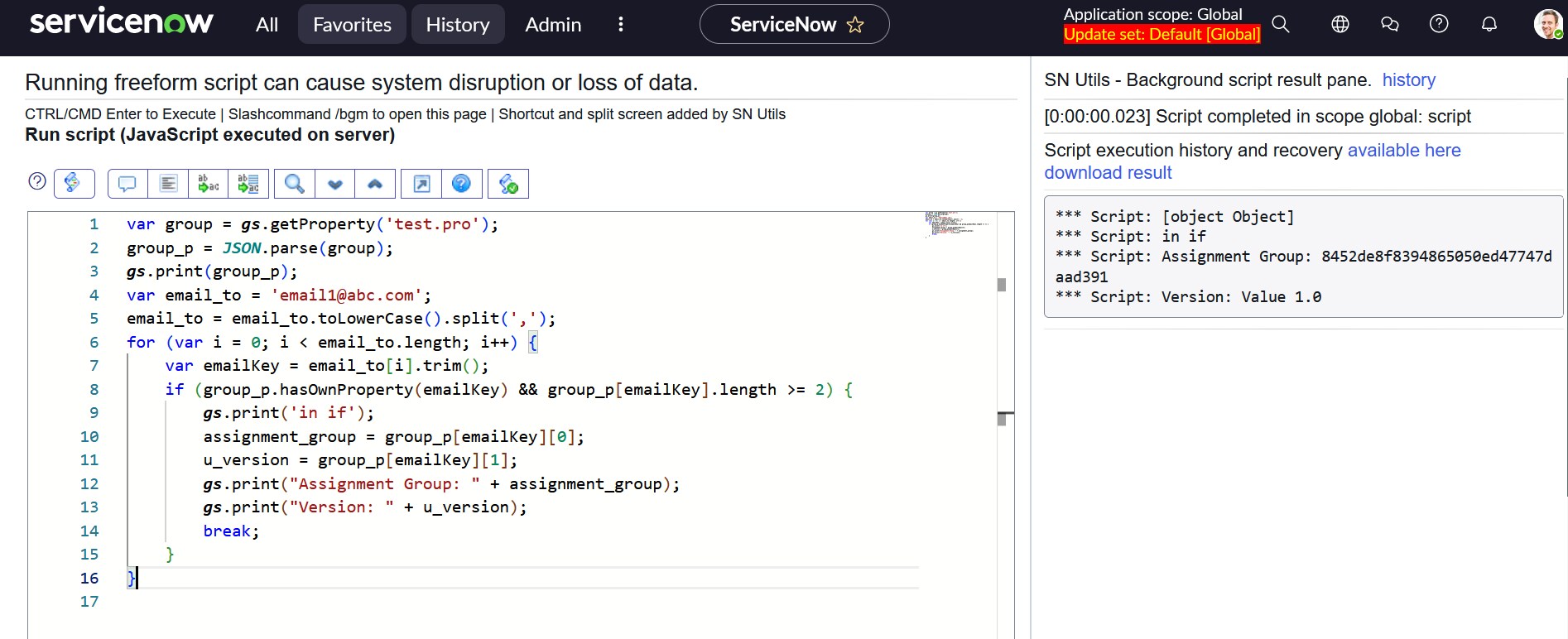The height and width of the screenshot is (639, 1568).
Task: Click the script syntax check icon
Action: [x=508, y=184]
